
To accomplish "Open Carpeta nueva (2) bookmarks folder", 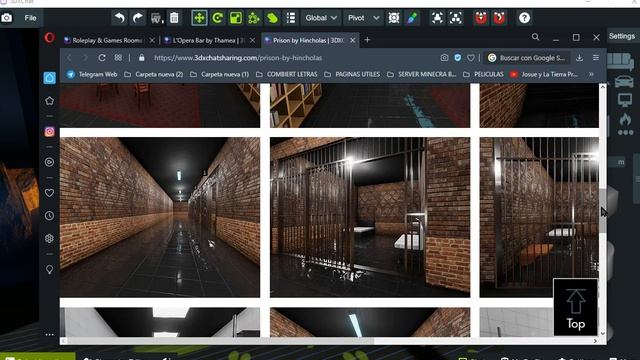I will click(x=153, y=74).
